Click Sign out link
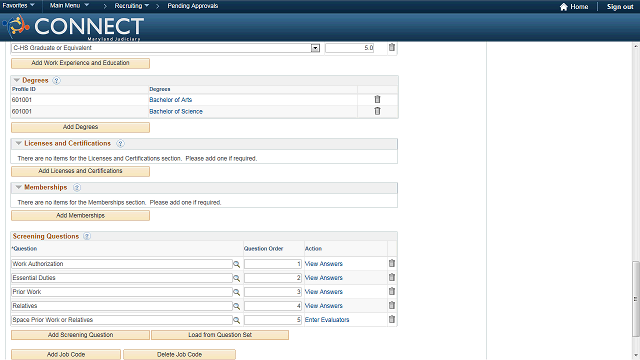Screen dimensions: 640x360 click(x=620, y=7)
